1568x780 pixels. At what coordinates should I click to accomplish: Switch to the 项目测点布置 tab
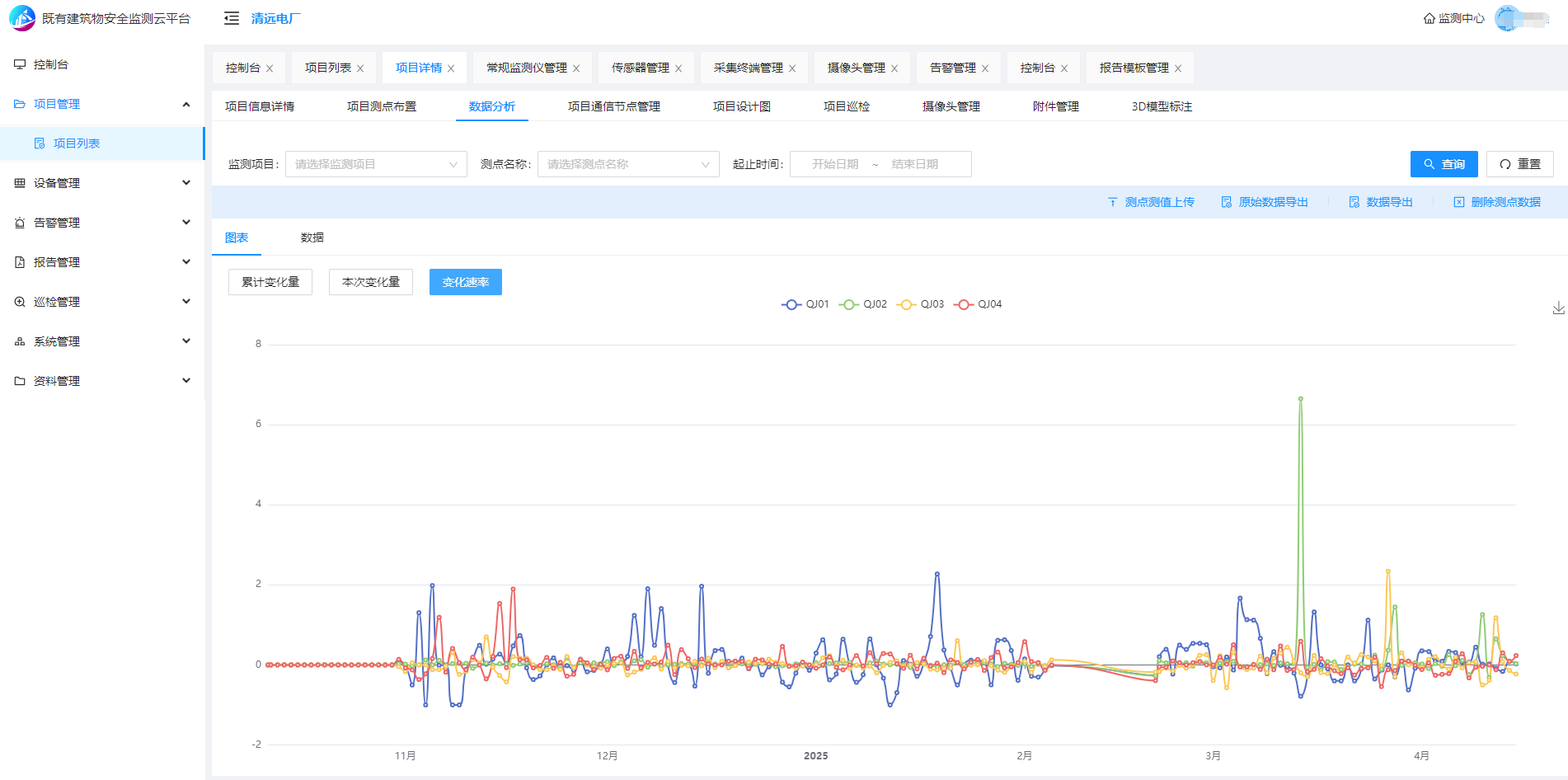381,106
